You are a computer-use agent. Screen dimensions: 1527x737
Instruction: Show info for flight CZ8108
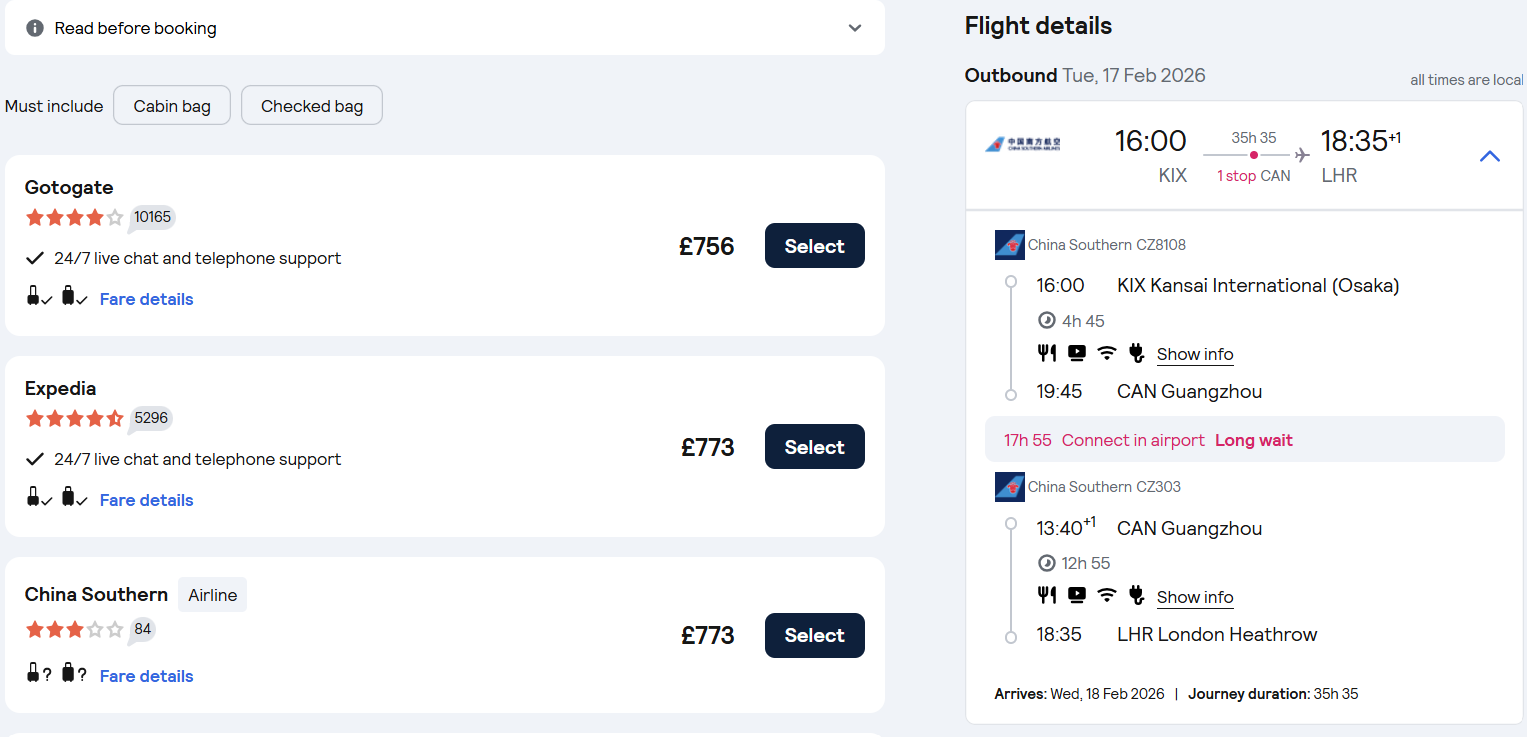[x=1195, y=354]
